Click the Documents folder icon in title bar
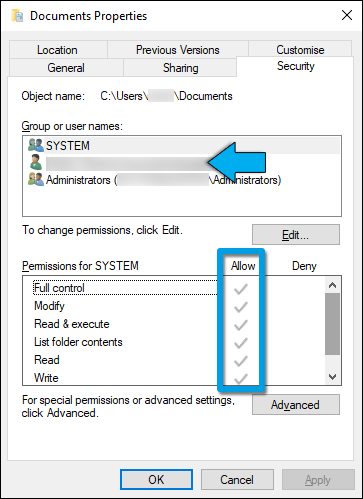This screenshot has height=499, width=363. coord(17,16)
